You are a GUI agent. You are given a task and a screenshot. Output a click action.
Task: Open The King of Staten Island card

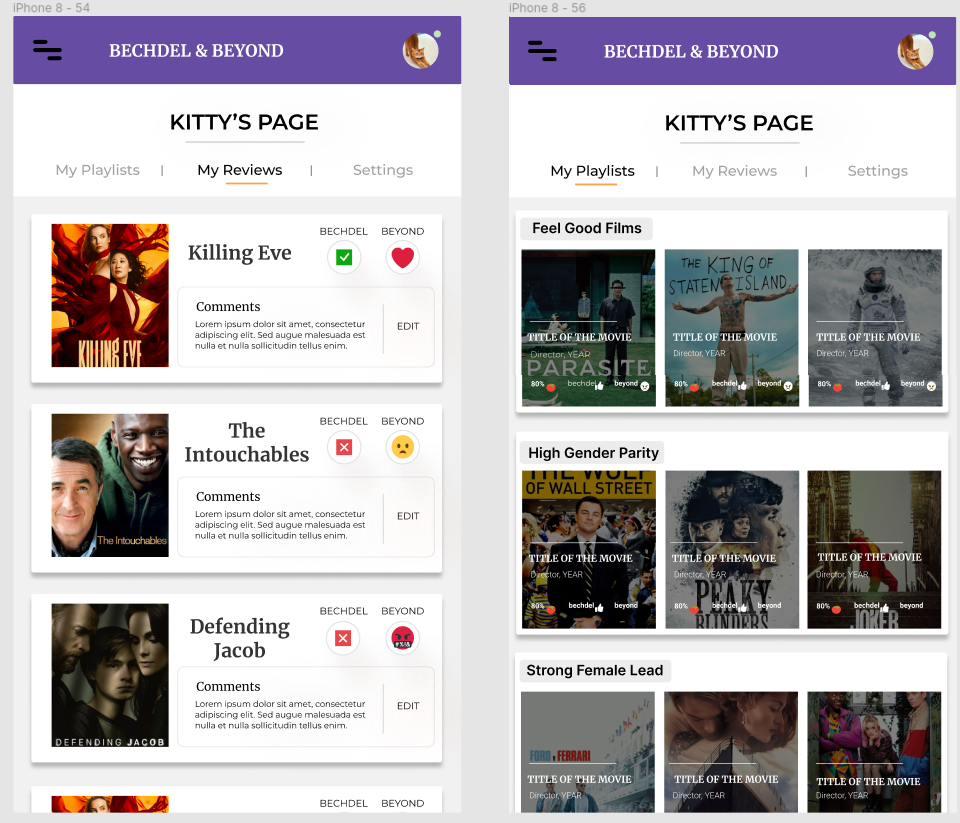732,328
